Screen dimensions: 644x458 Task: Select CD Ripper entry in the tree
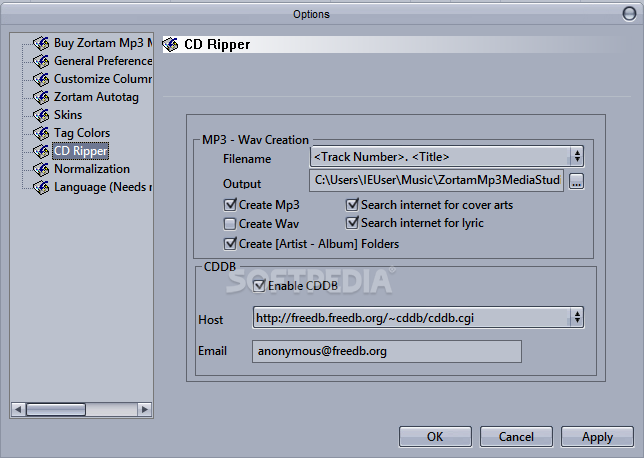pos(80,151)
